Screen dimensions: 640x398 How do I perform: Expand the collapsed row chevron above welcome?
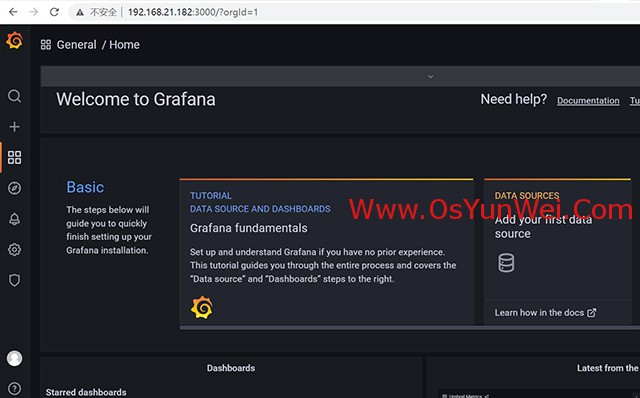pyautogui.click(x=431, y=76)
